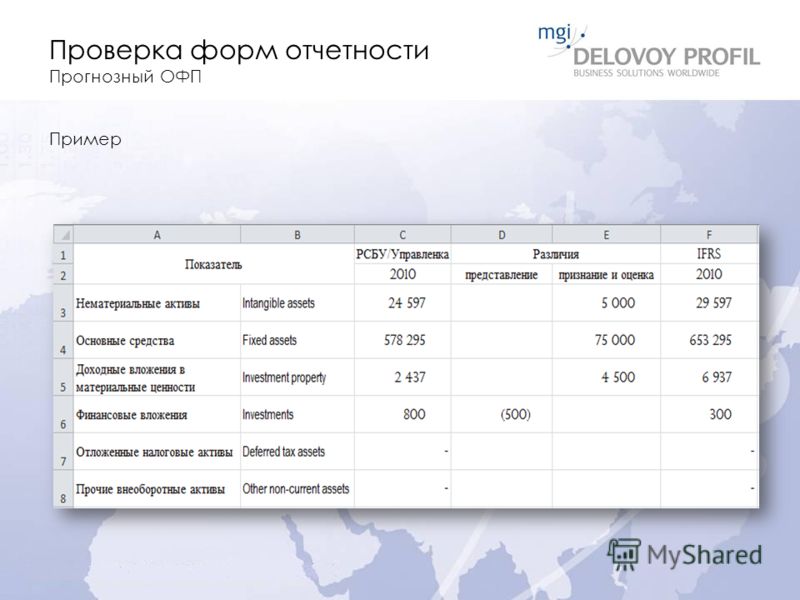
Task: Click 'Доходные вложения в материальные ценности' cell
Action: click(157, 378)
